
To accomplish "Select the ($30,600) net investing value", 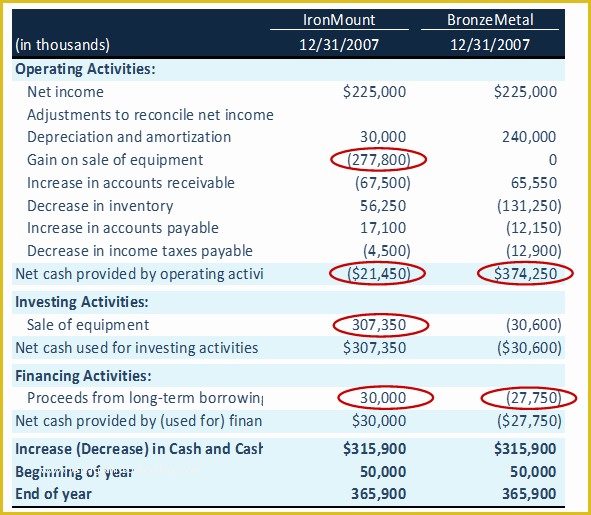I will (529, 348).
